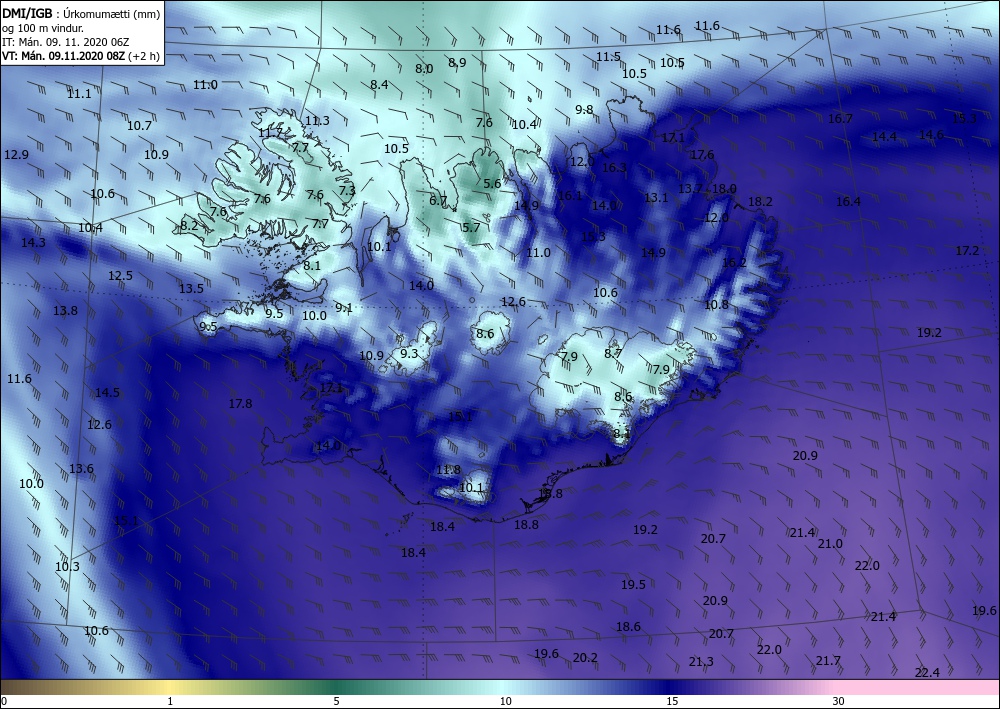Viewport: 1000px width, 709px height.
Task: Select the 13.6 value label
Action: point(81,469)
